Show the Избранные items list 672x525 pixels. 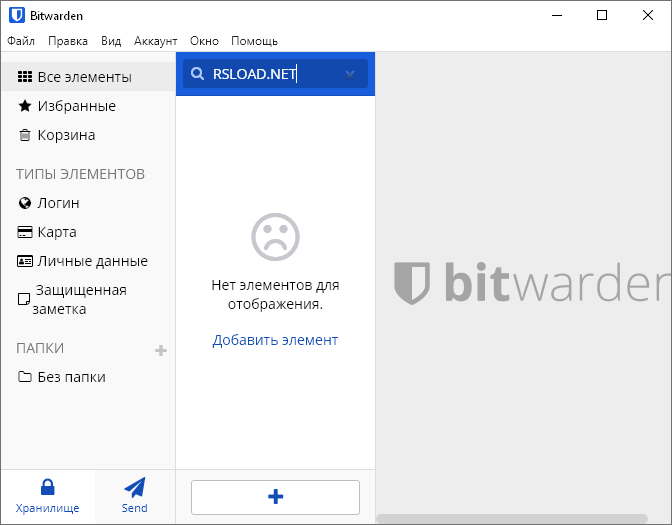tap(77, 106)
